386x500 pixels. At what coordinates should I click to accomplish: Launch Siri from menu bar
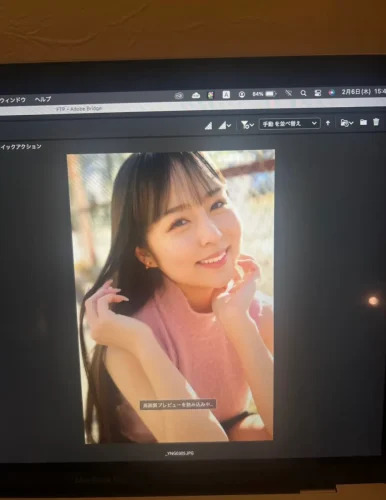tap(331, 92)
